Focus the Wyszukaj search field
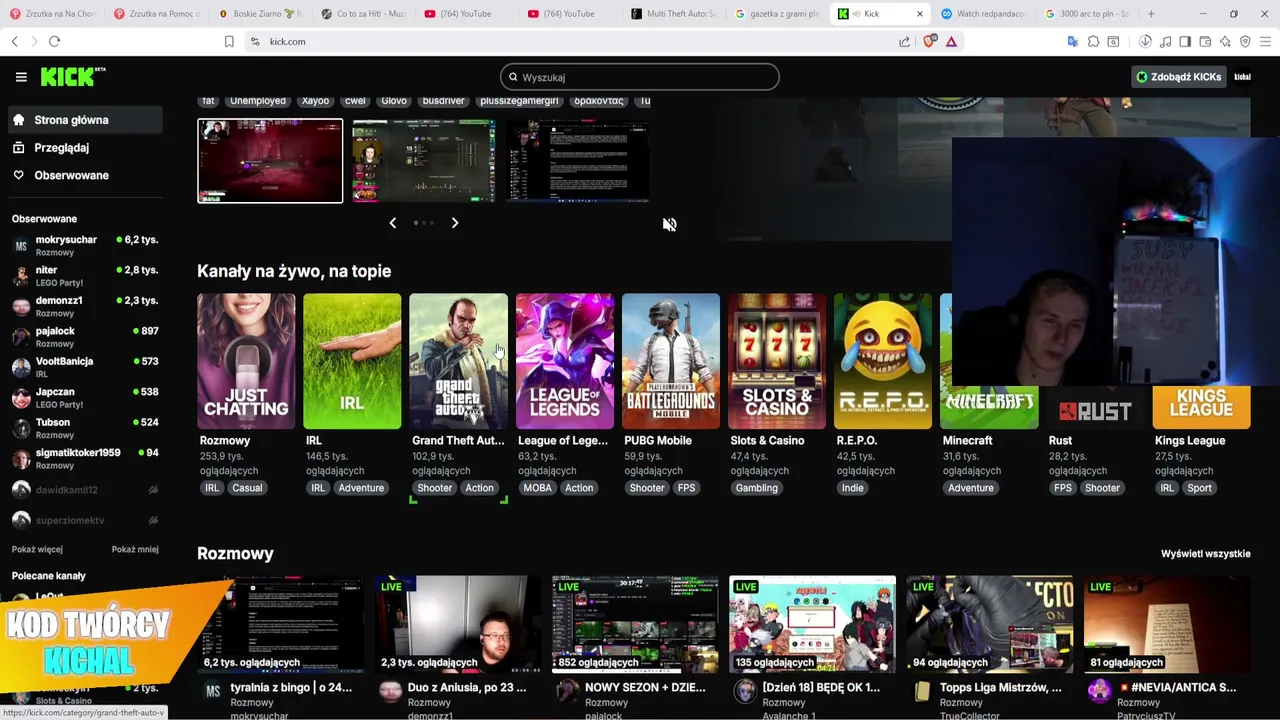 pos(640,77)
